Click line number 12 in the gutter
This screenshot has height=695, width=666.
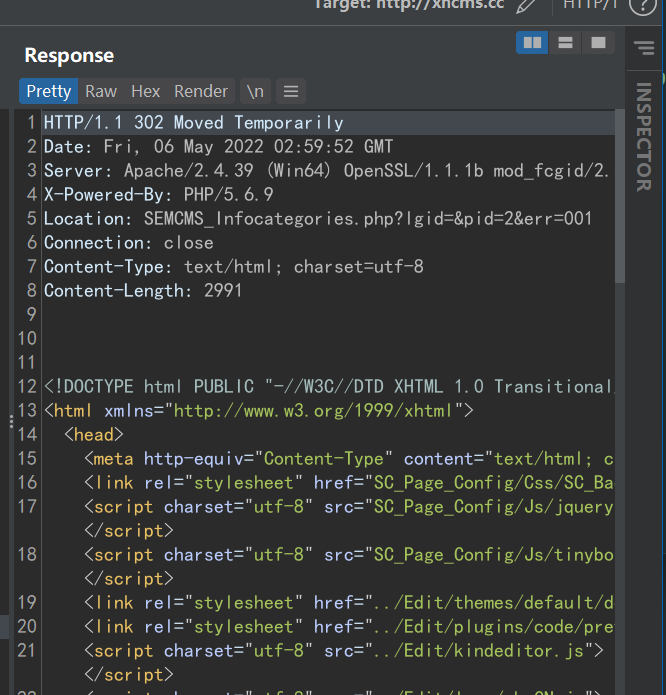[27, 387]
